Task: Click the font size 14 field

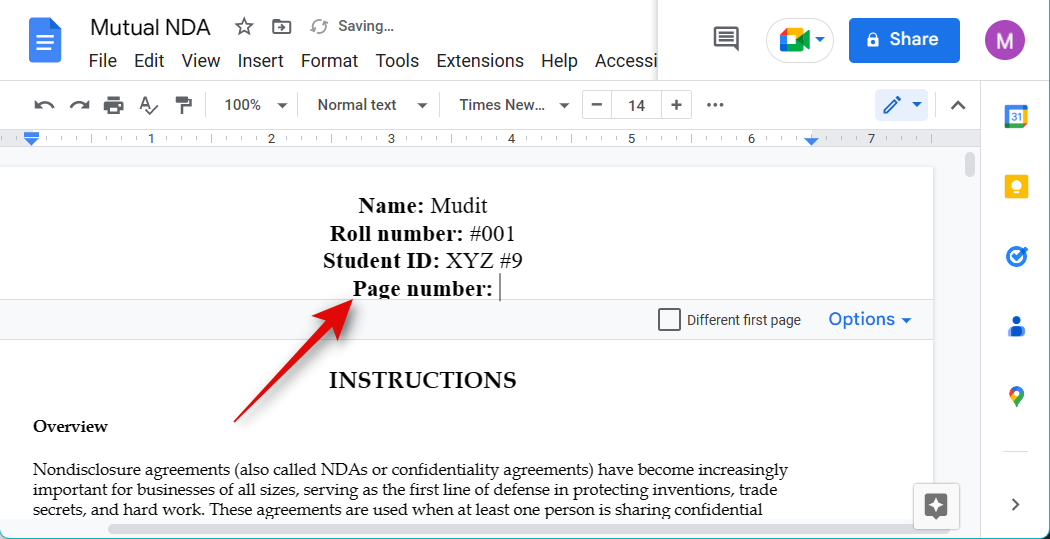Action: (x=636, y=105)
